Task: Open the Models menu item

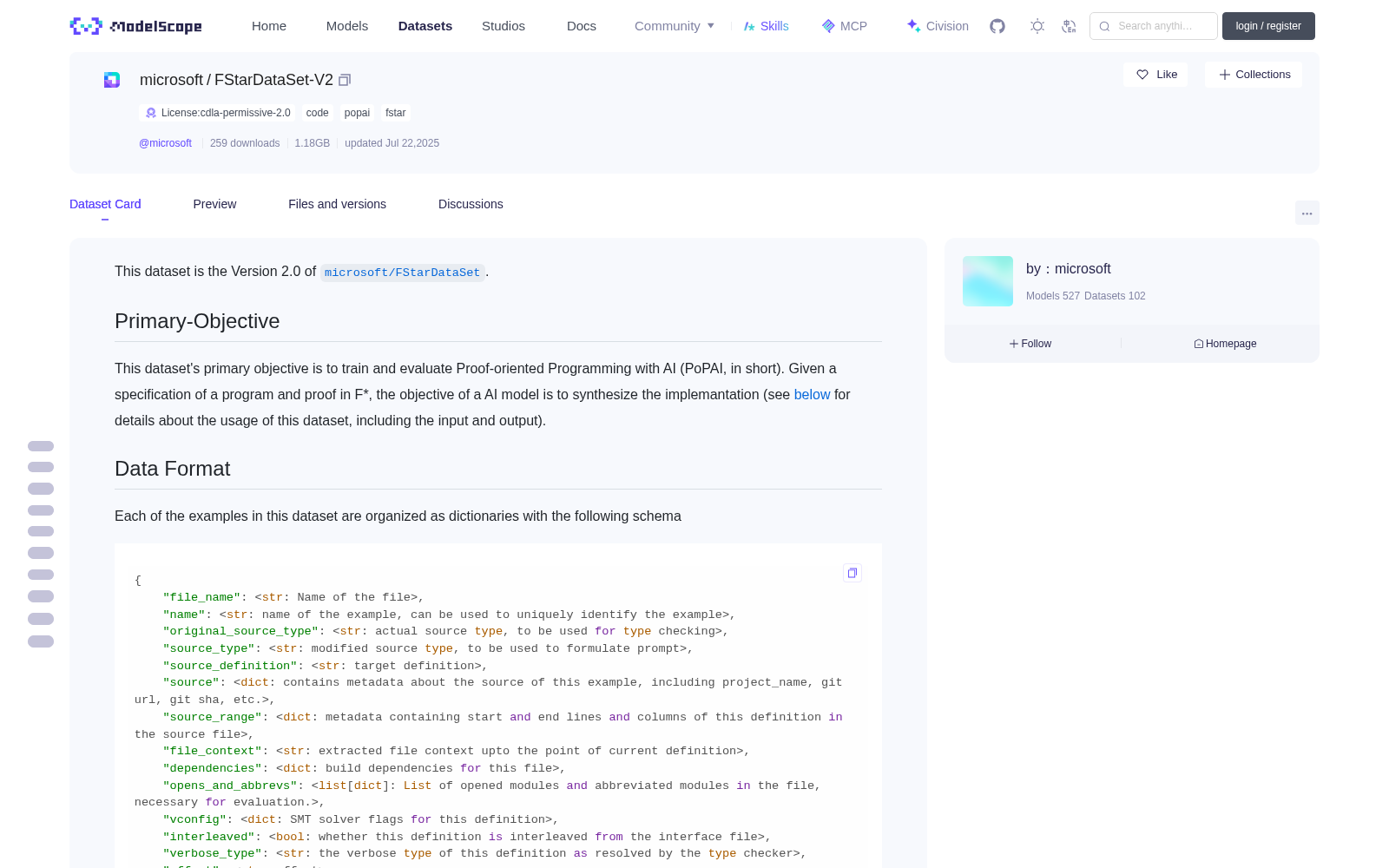Action: [x=347, y=26]
